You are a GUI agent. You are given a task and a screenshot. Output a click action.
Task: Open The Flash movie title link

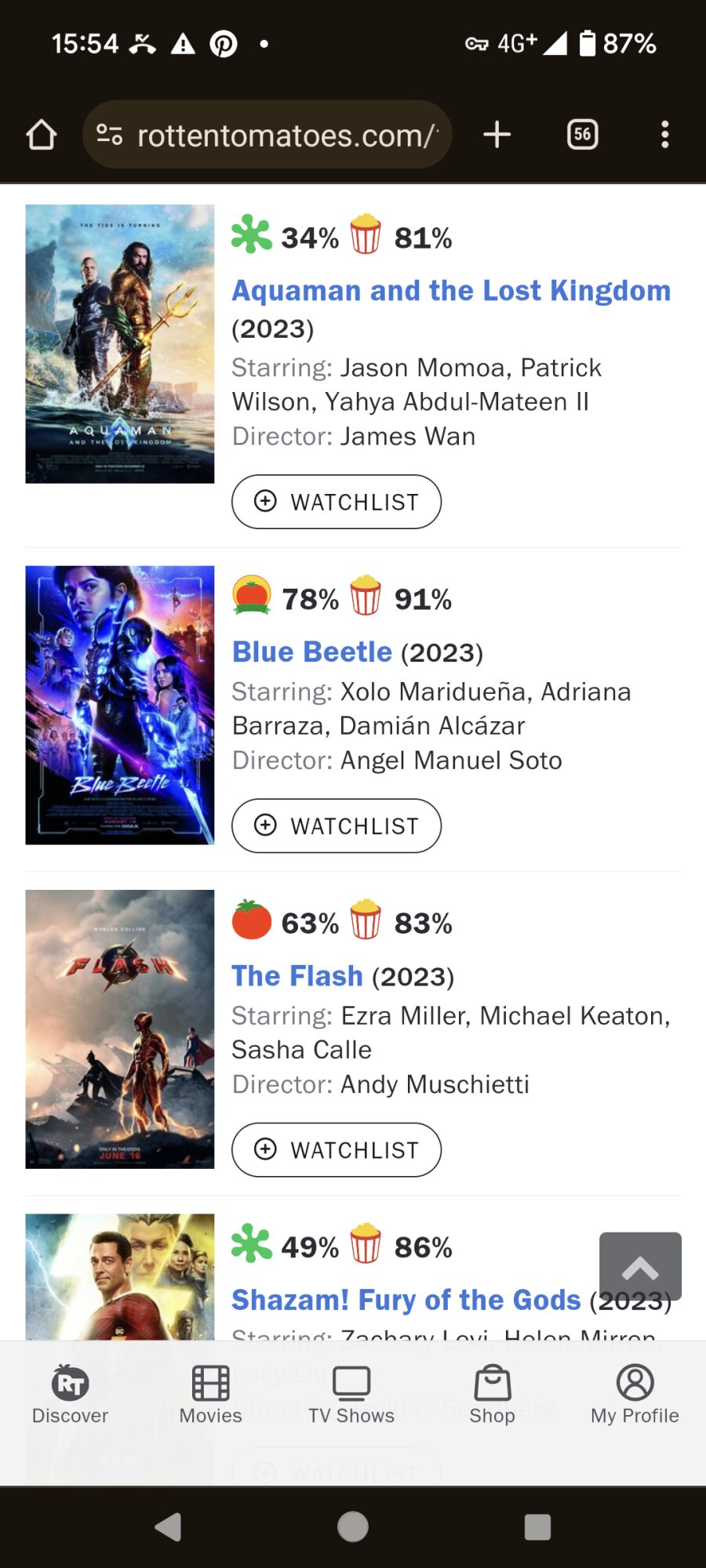tap(297, 976)
